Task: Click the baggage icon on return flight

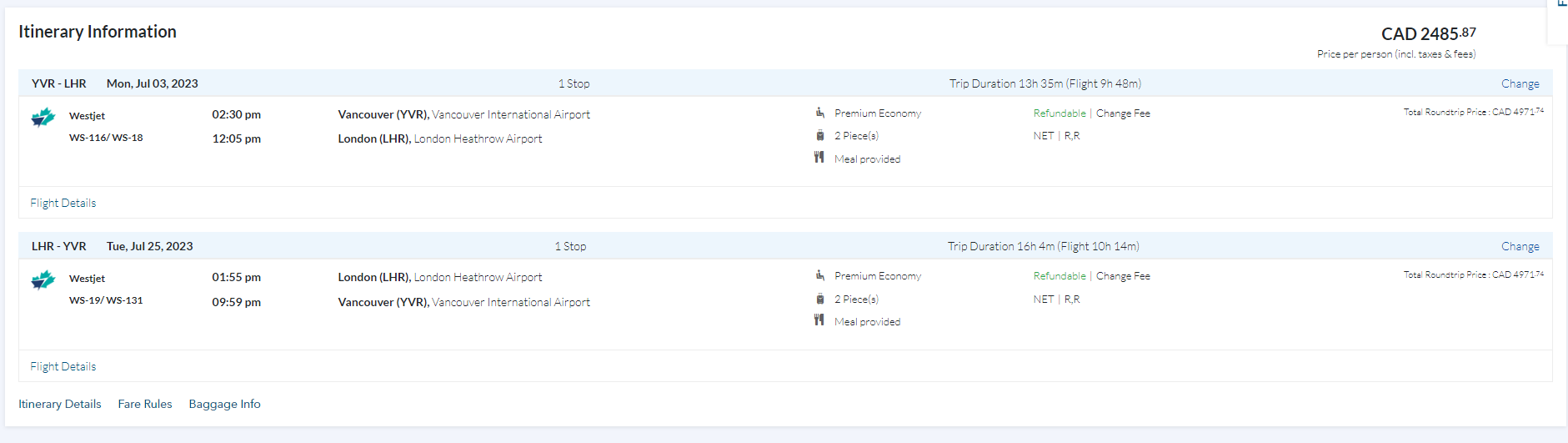Action: 820,299
